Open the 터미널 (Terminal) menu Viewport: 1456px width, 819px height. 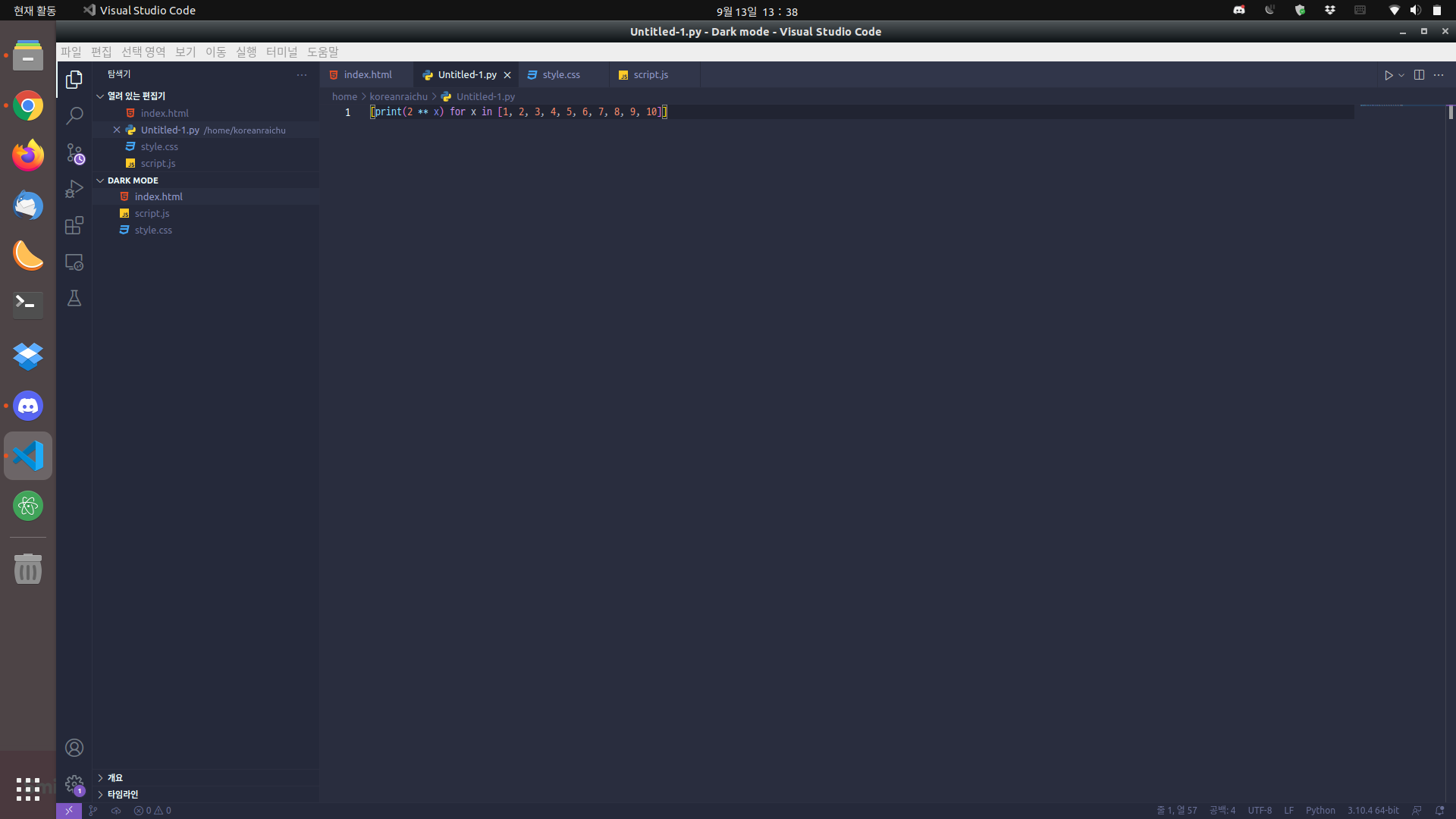(x=281, y=52)
